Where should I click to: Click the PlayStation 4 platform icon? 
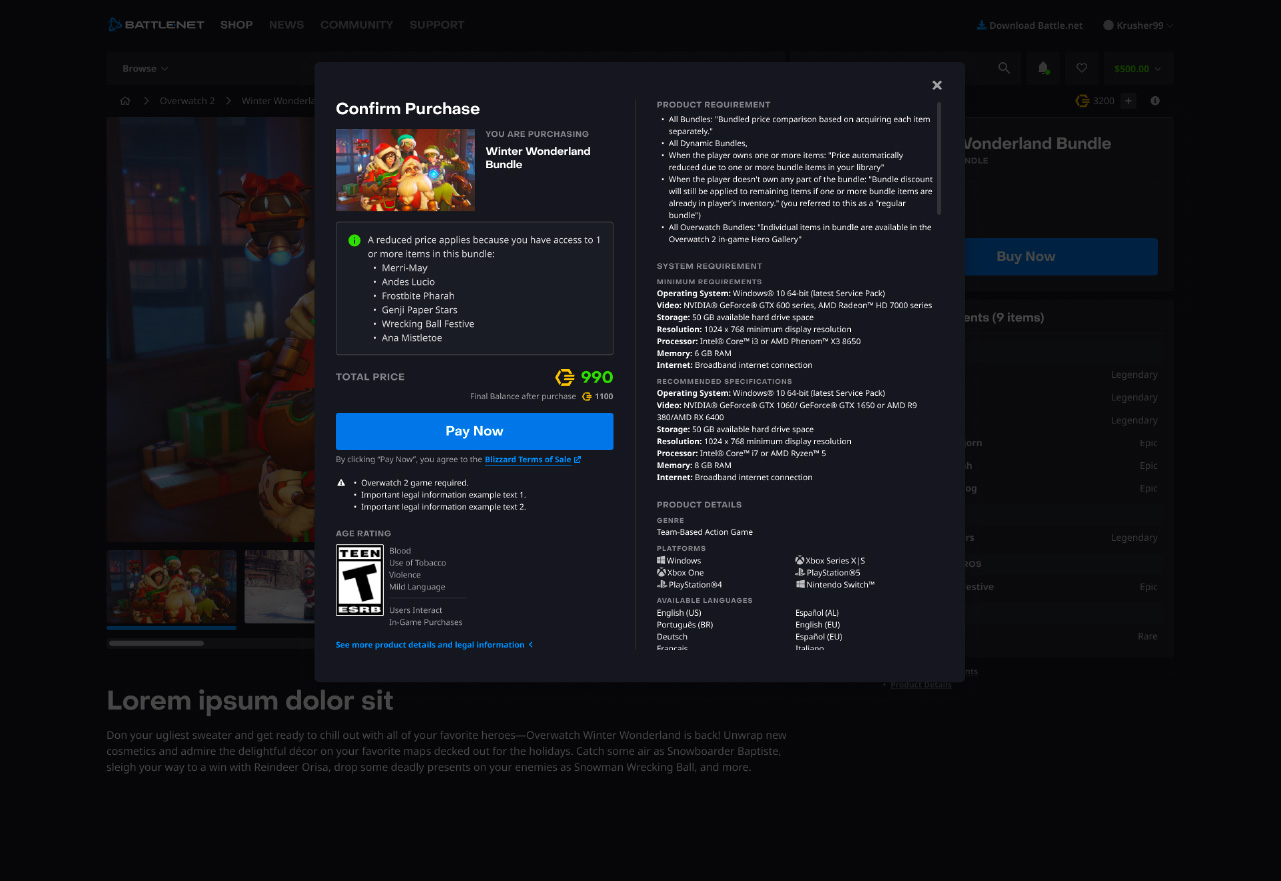[661, 585]
